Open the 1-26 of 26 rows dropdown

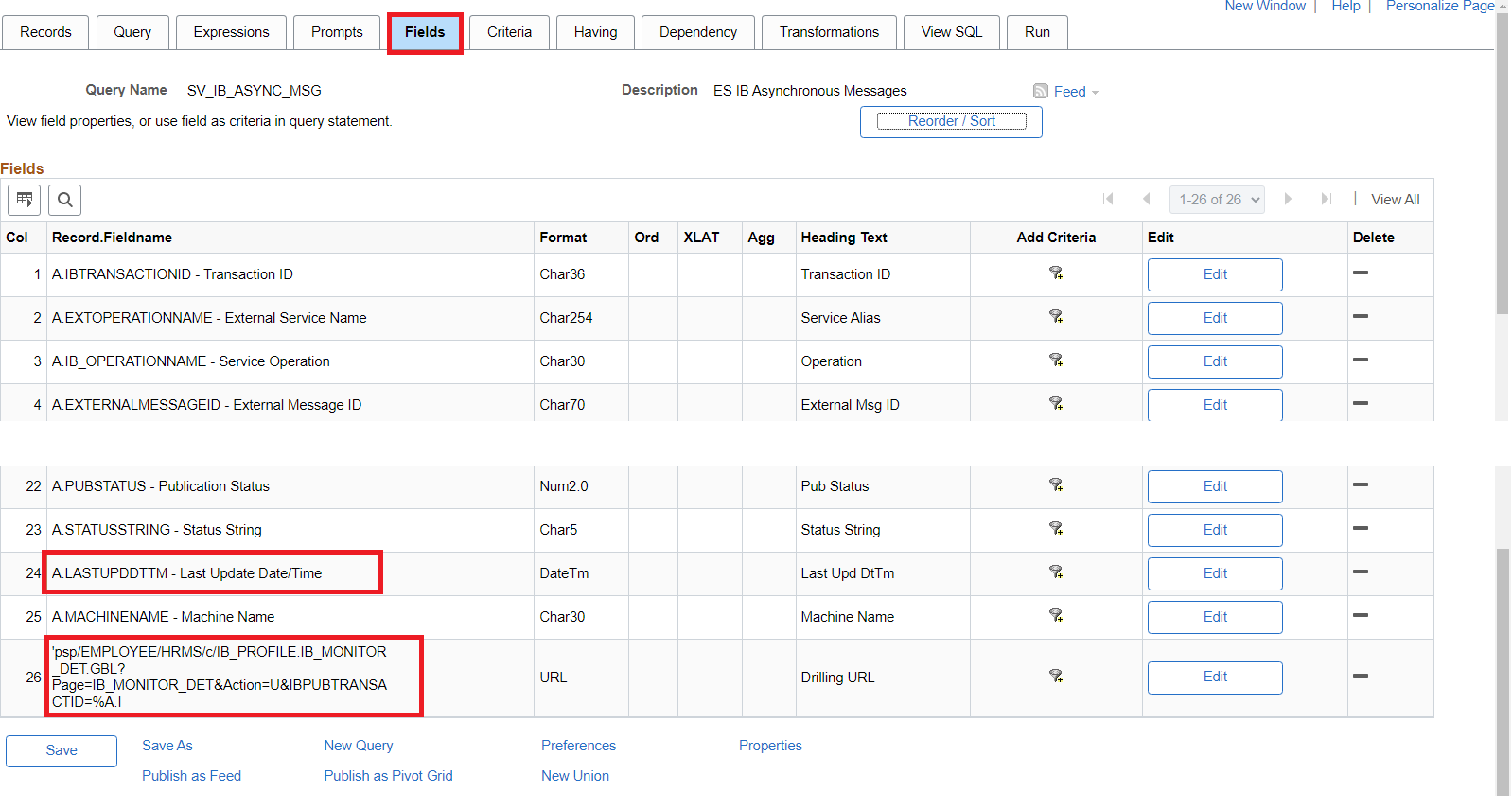click(1217, 200)
